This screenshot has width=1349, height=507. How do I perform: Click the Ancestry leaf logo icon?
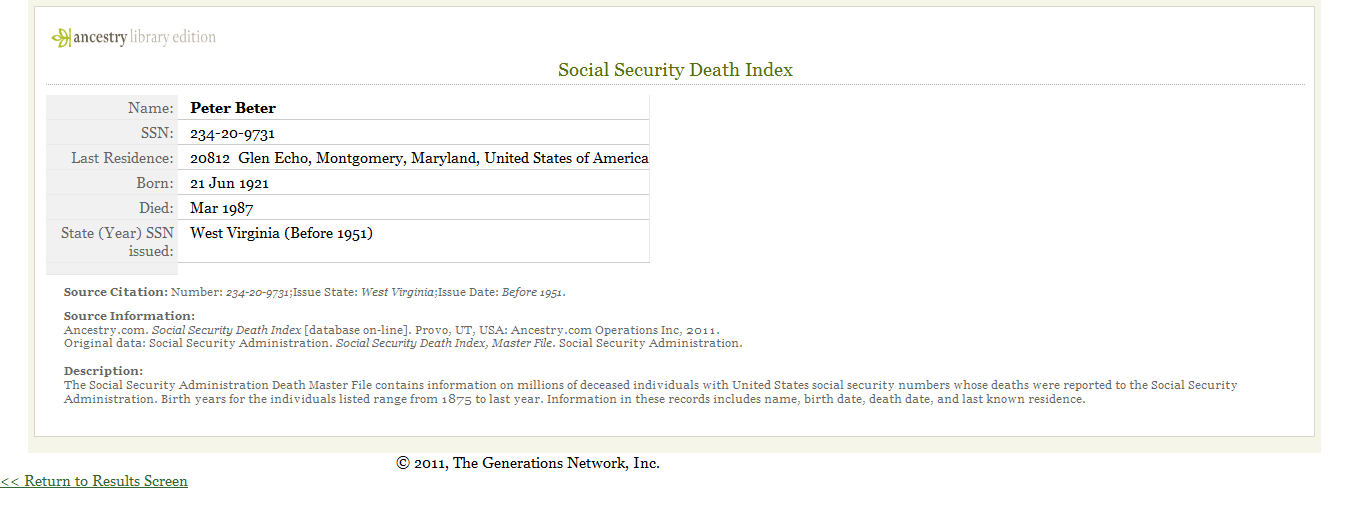tap(62, 38)
